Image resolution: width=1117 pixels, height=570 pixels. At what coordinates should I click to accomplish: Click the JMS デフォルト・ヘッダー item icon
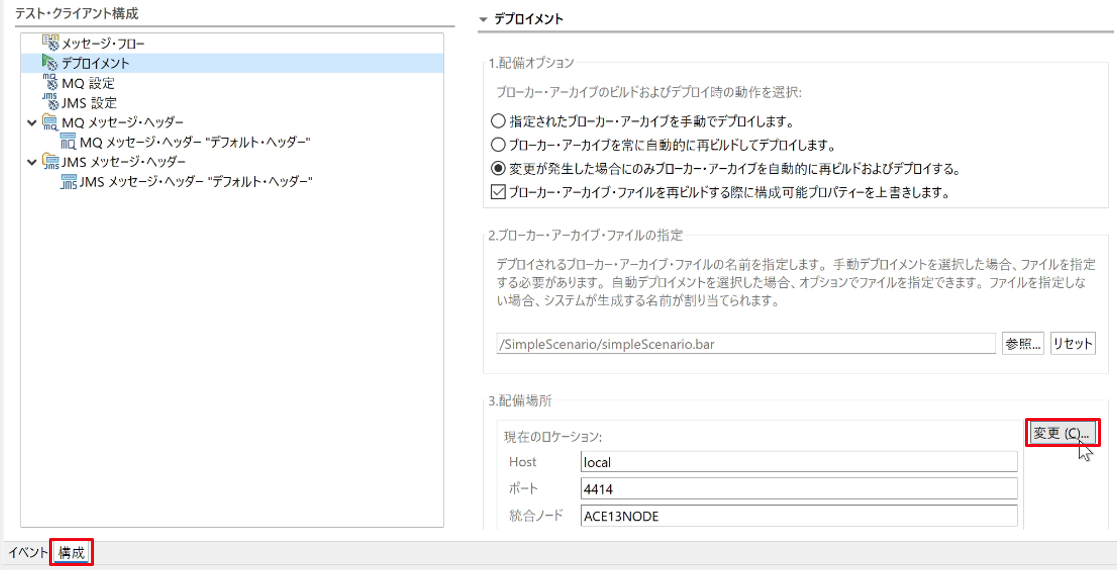[x=68, y=182]
